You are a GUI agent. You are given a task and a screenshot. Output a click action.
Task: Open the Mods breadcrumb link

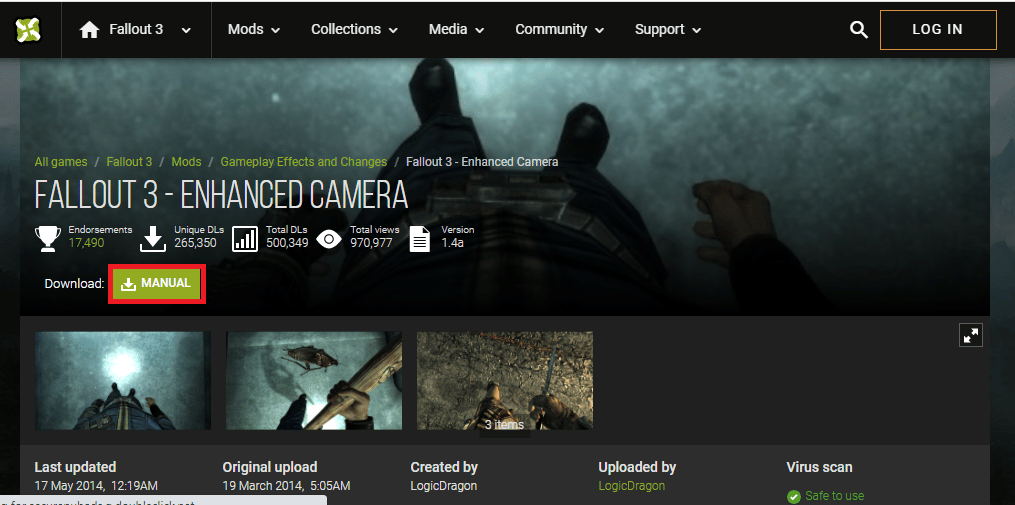point(186,162)
